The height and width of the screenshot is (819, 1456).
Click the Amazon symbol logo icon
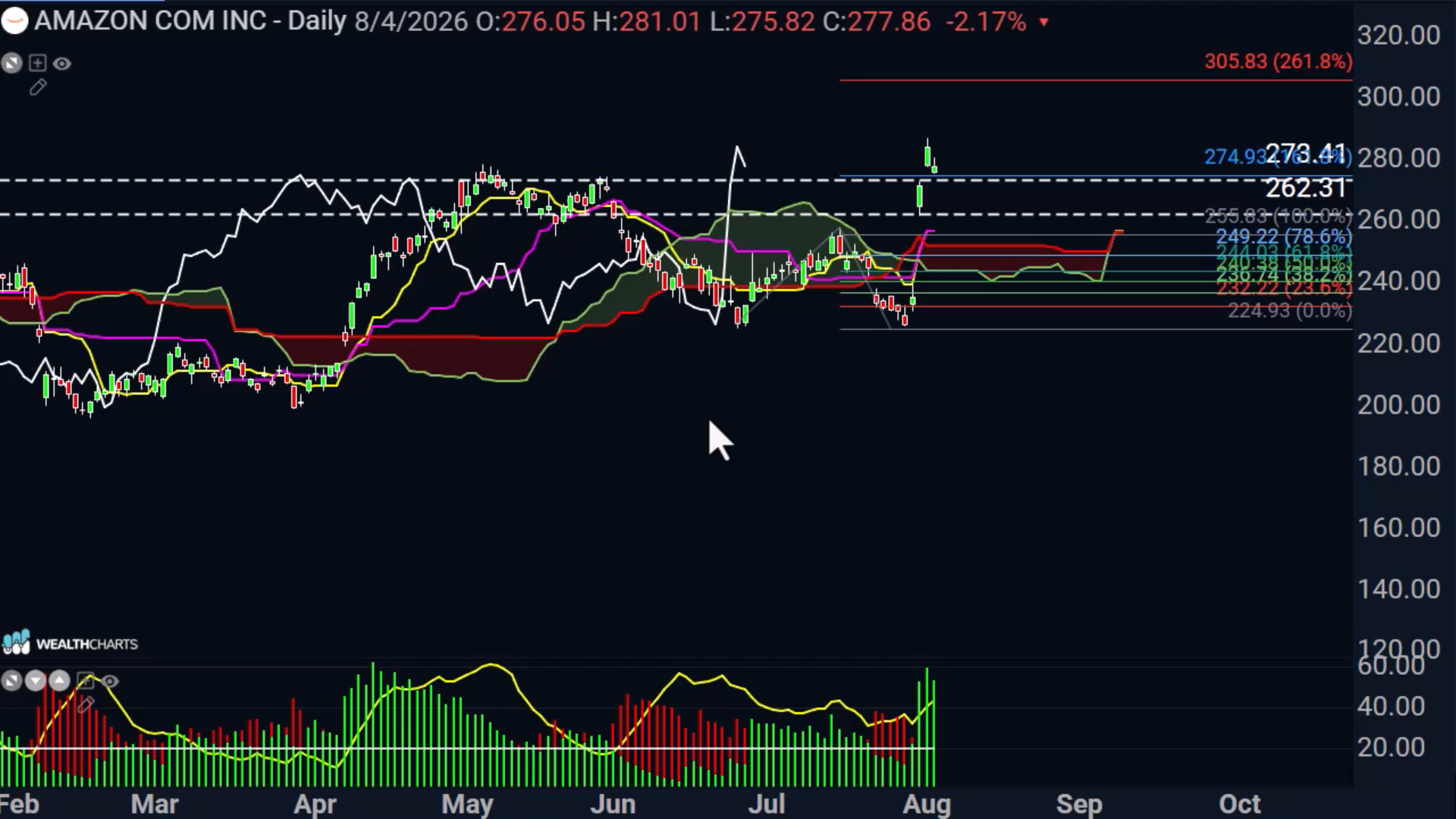point(14,21)
